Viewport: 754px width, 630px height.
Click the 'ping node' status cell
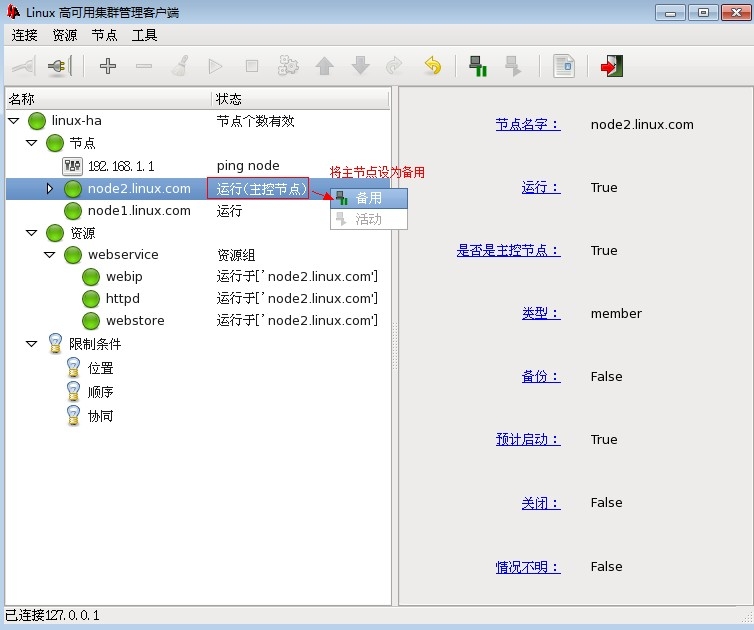point(248,166)
